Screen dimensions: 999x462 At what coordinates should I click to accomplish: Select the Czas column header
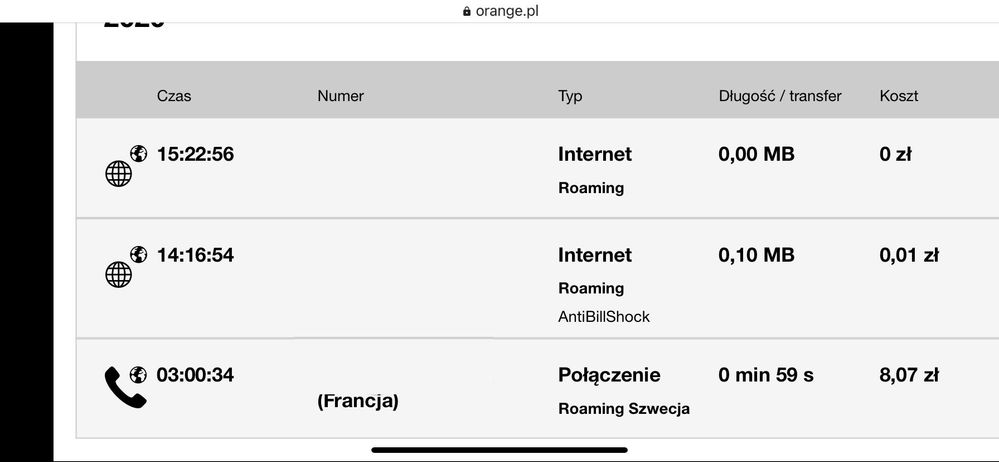coord(174,96)
